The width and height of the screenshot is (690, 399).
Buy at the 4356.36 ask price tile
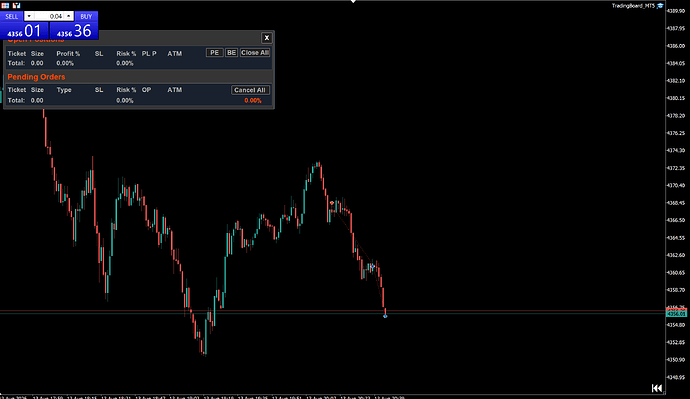pos(74,31)
